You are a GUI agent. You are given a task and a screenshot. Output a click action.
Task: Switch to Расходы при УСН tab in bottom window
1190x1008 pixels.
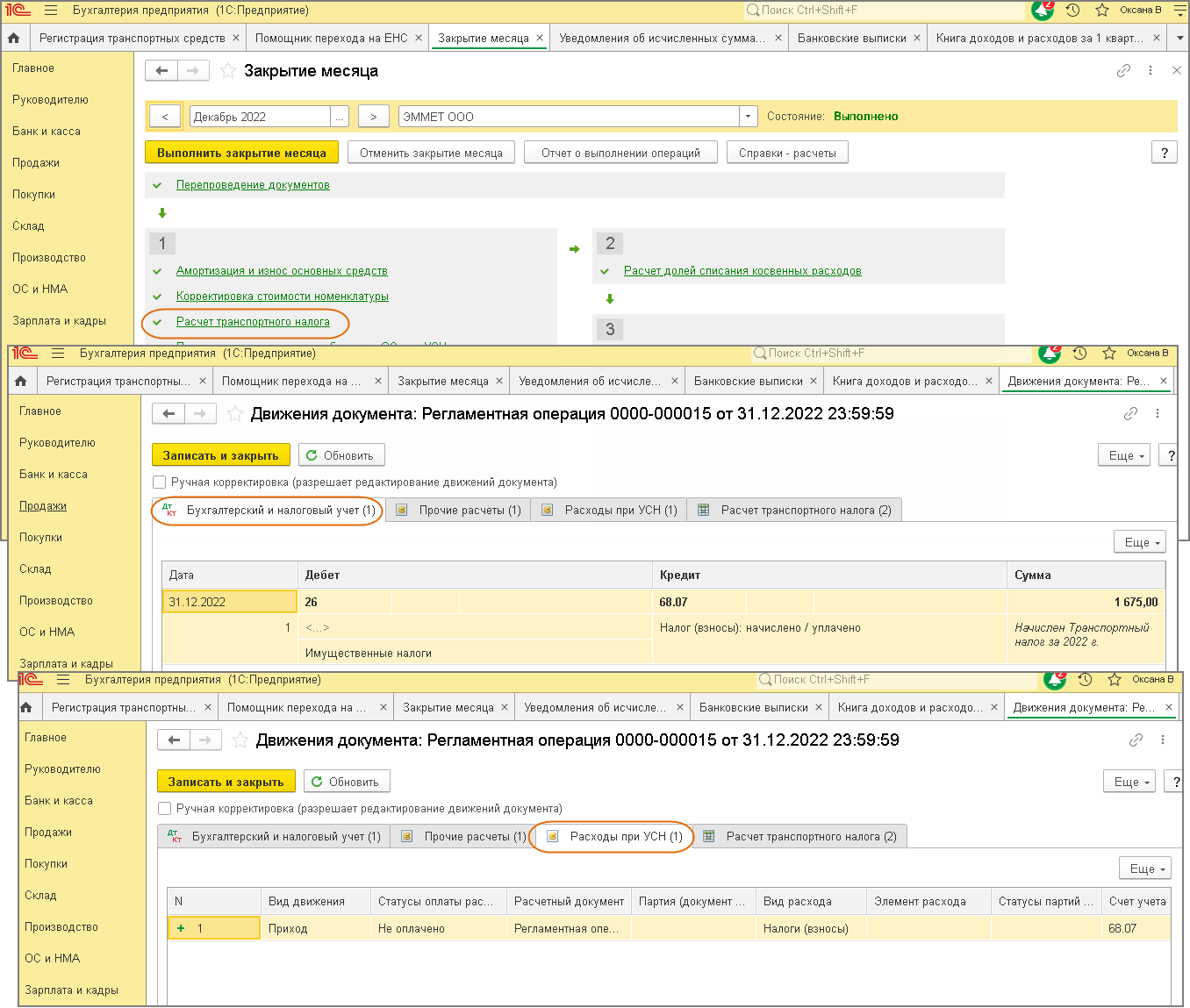pos(614,836)
